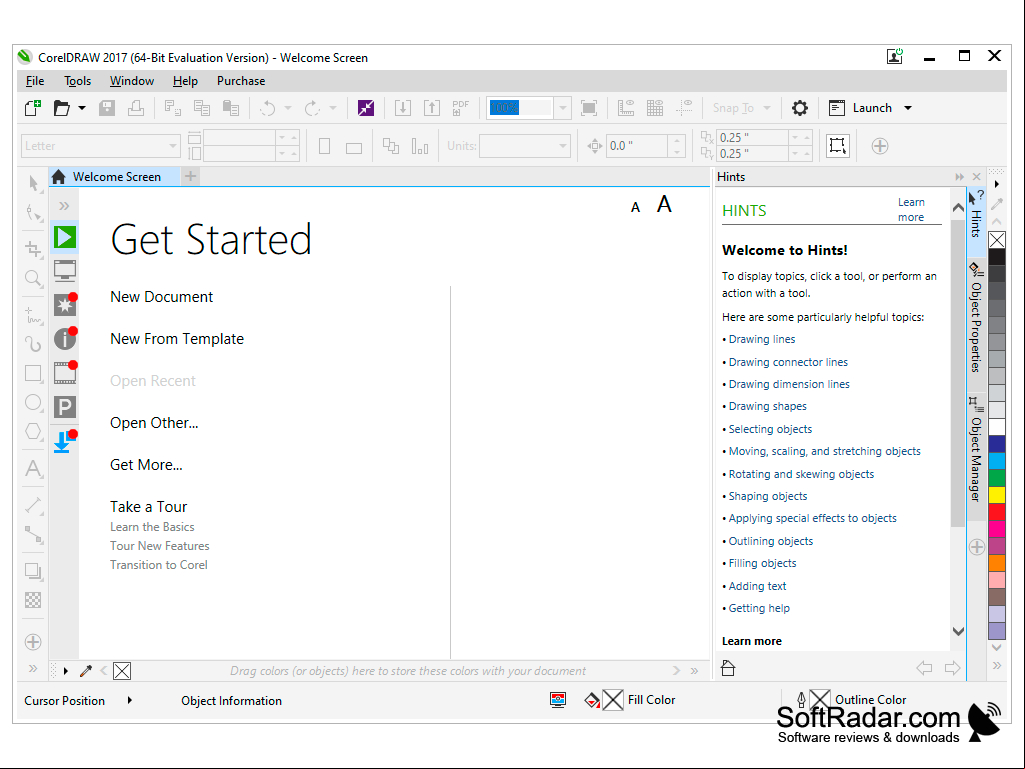Viewport: 1025px width, 769px height.
Task: Click the nudge distance 0.0 field
Action: (637, 146)
